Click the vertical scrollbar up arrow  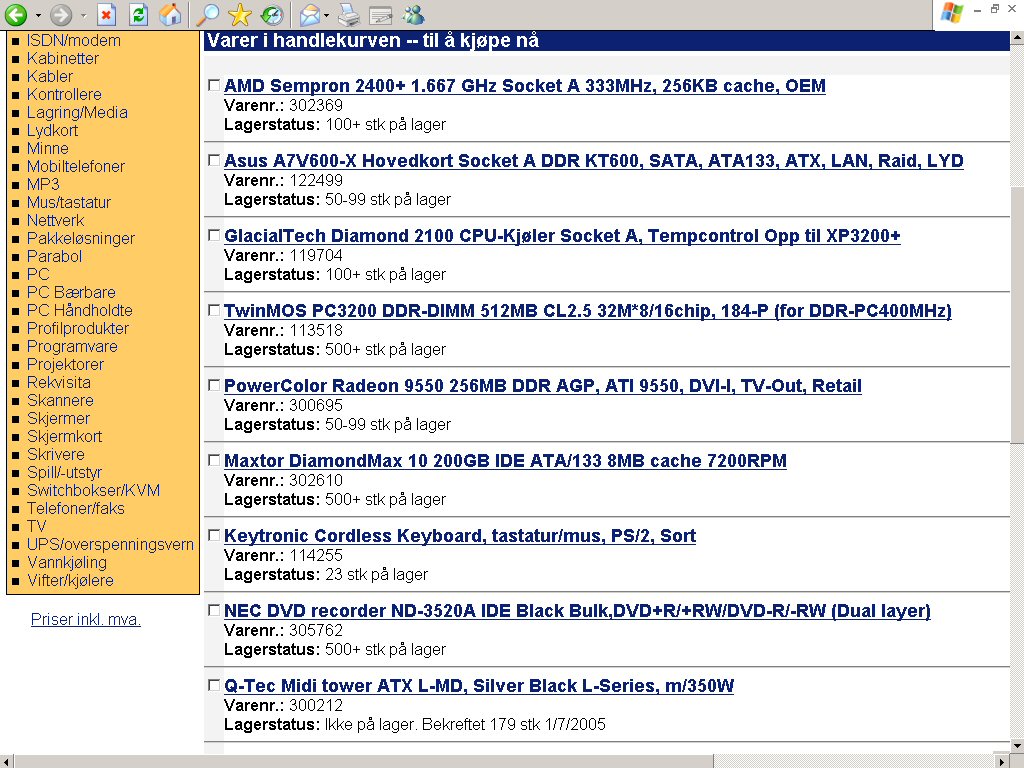1017,38
